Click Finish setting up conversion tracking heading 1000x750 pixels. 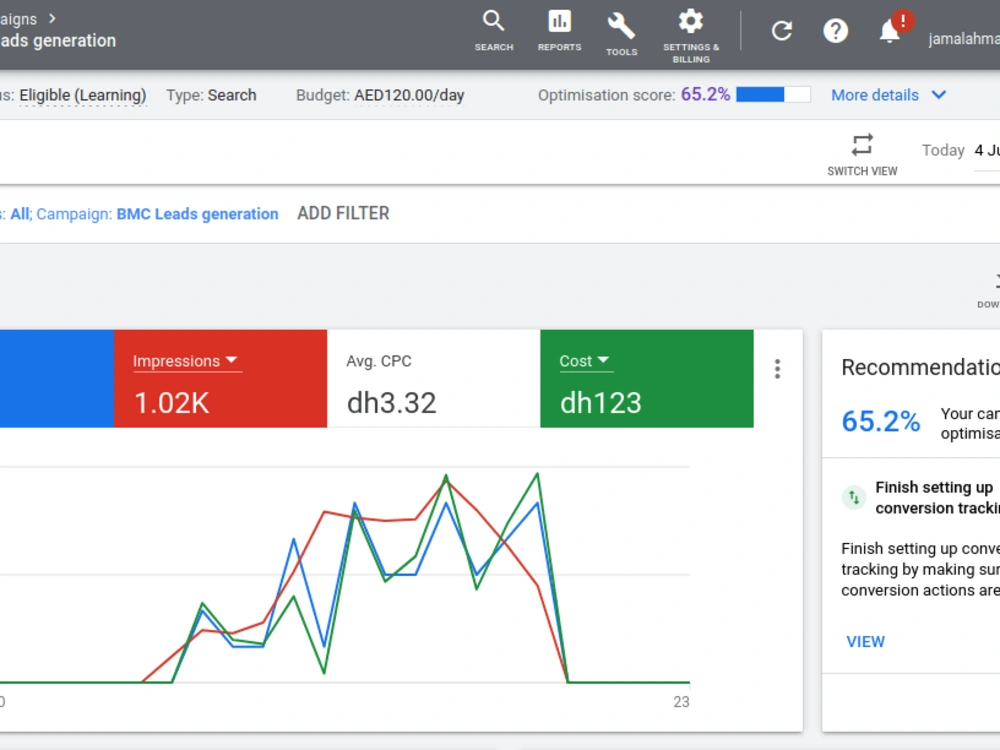pyautogui.click(x=938, y=497)
